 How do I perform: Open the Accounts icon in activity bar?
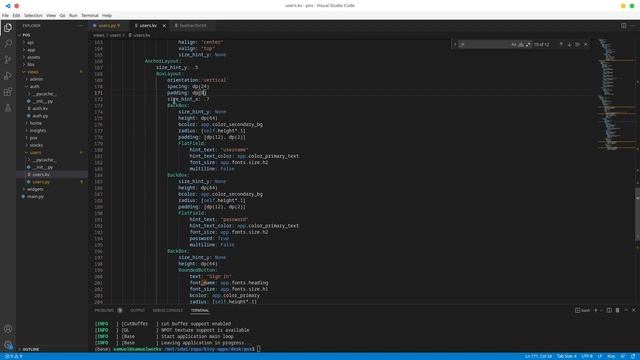(8, 329)
